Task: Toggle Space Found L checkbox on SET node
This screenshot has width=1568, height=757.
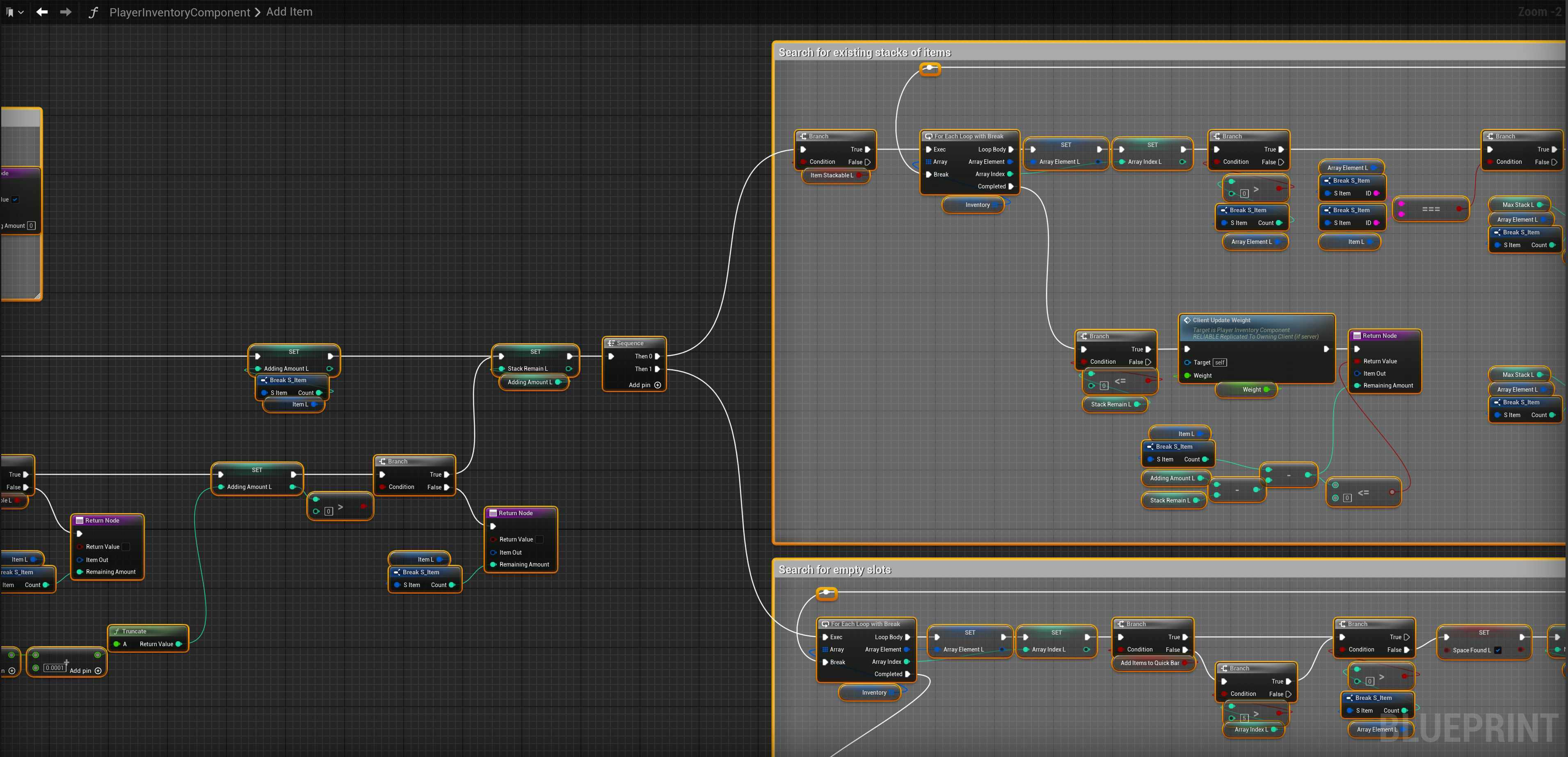Action: point(1497,650)
